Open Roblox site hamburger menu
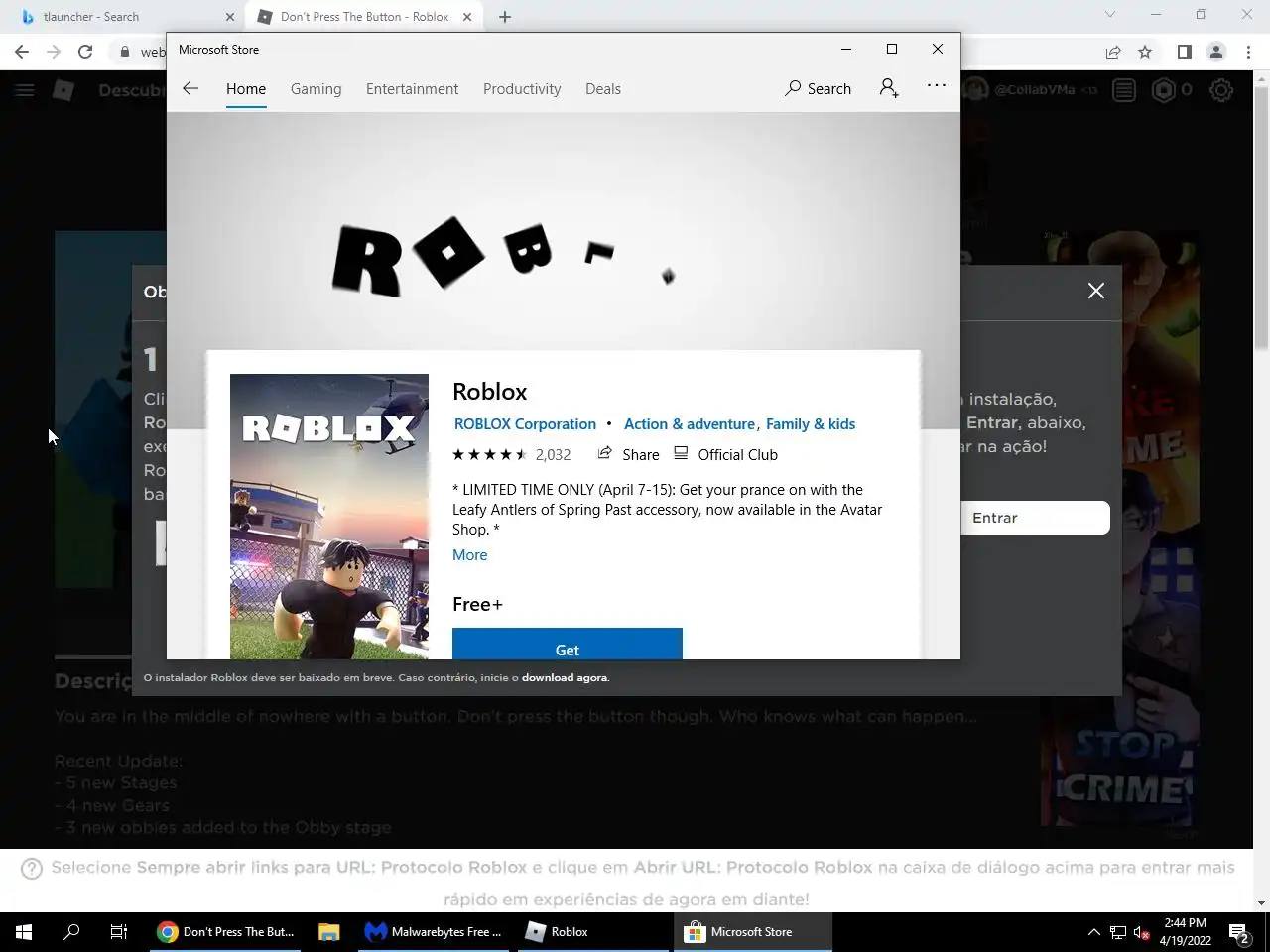 [25, 90]
